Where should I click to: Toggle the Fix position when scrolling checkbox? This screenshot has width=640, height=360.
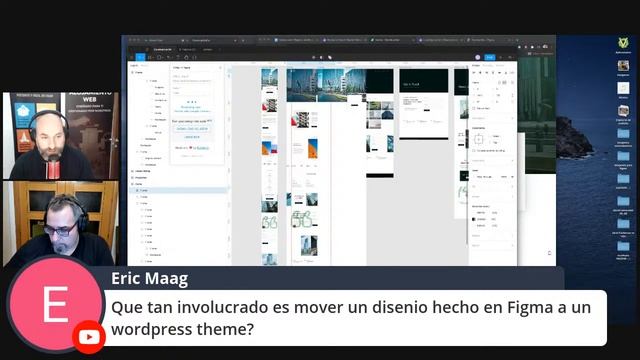pos(474,151)
